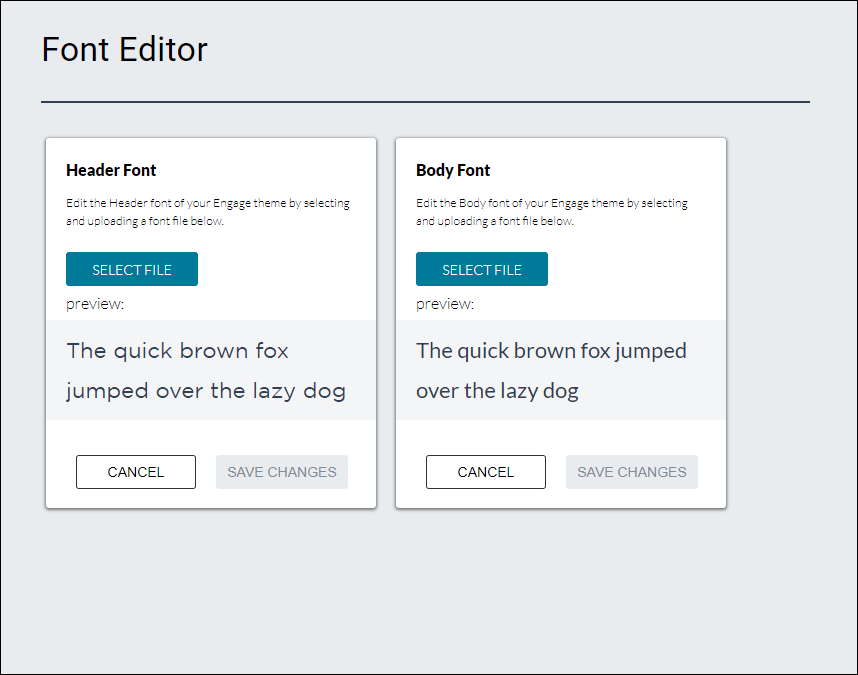The image size is (858, 675).
Task: Click SELECT FILE under Body Font
Action: coord(481,269)
